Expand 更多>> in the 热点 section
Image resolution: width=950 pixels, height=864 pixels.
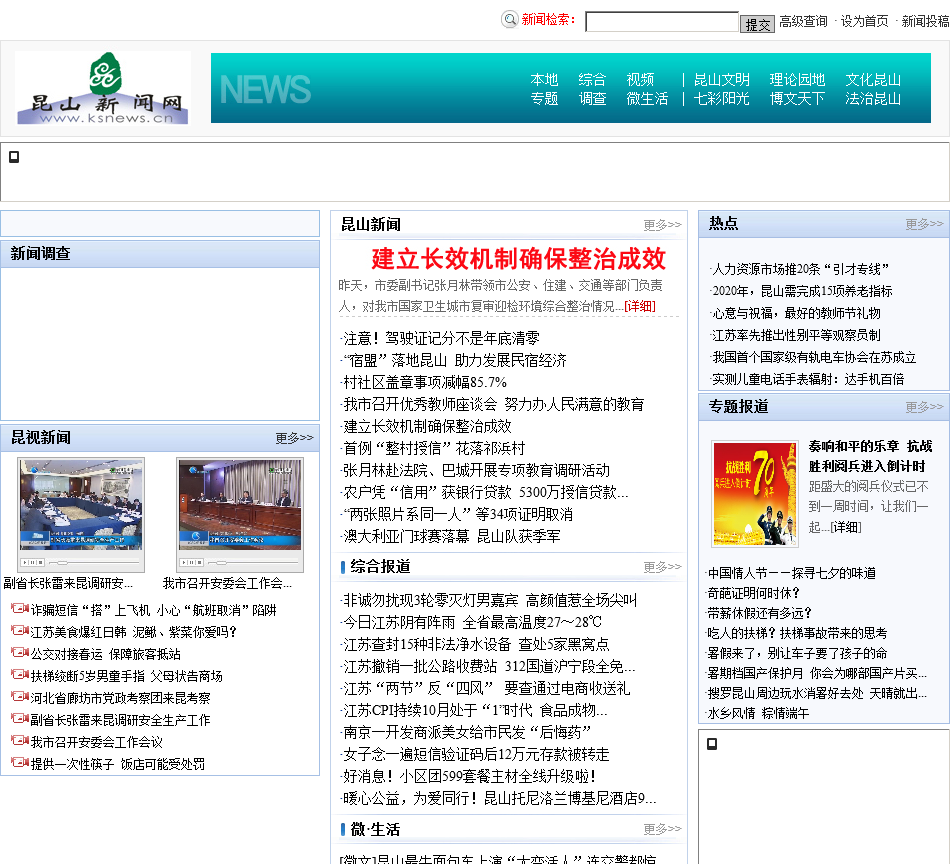pos(924,224)
